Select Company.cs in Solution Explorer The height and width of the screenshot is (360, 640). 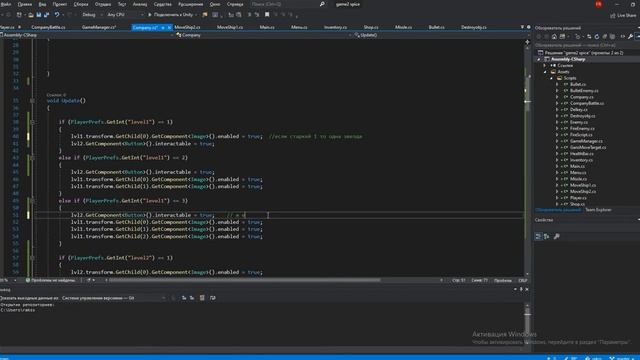coord(582,97)
